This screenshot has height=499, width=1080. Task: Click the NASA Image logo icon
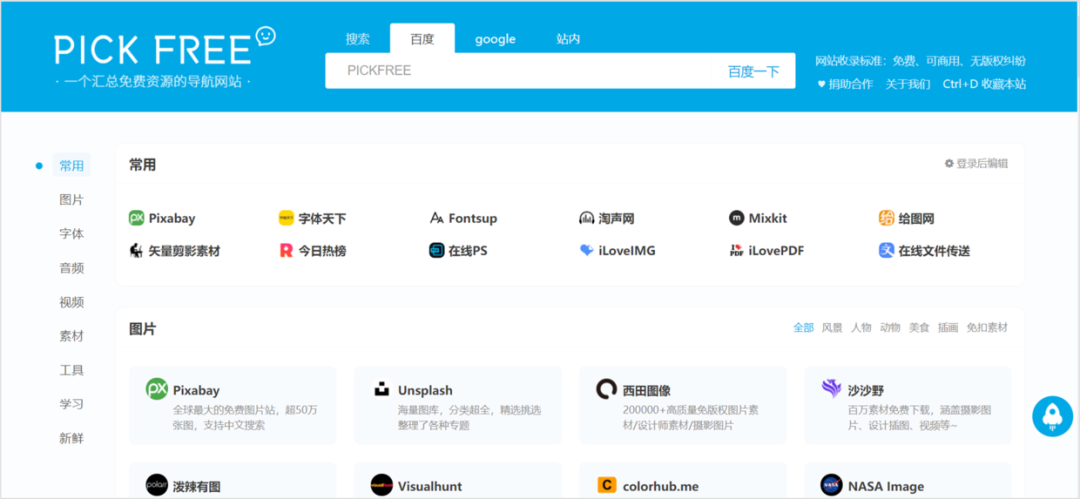[x=831, y=485]
